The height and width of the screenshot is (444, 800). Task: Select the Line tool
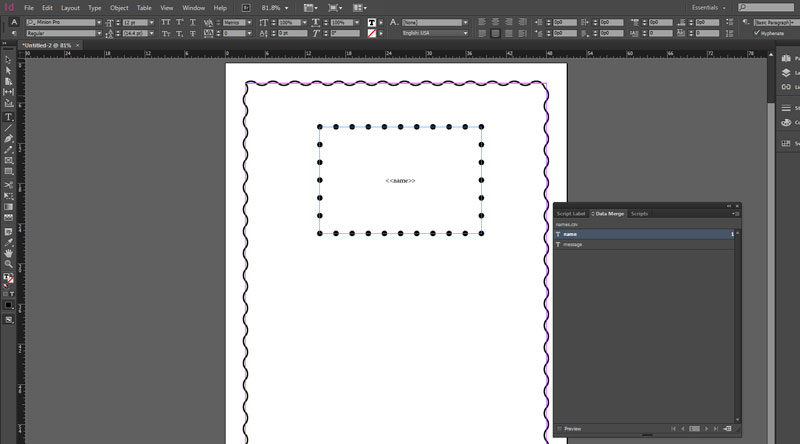[x=8, y=128]
